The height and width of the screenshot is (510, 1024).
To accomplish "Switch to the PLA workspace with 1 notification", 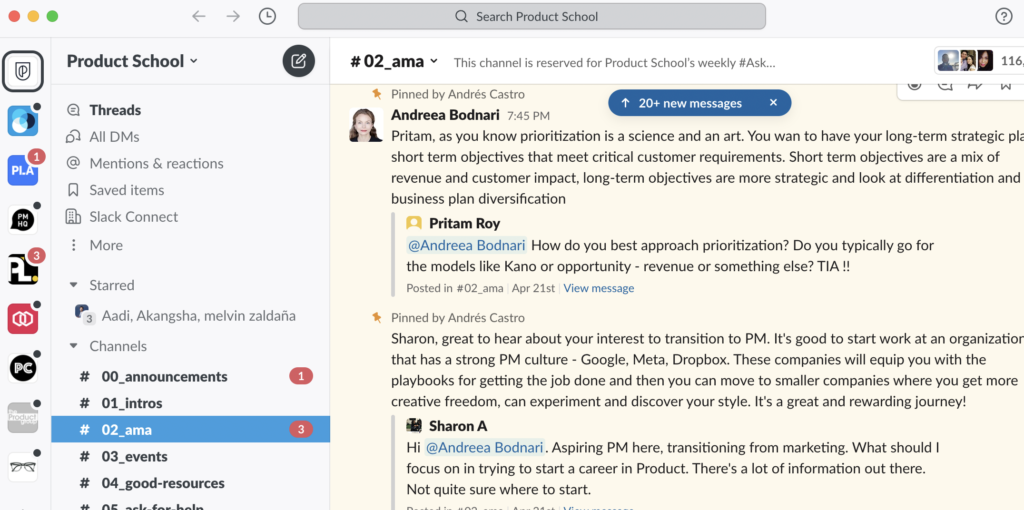I will (23, 170).
